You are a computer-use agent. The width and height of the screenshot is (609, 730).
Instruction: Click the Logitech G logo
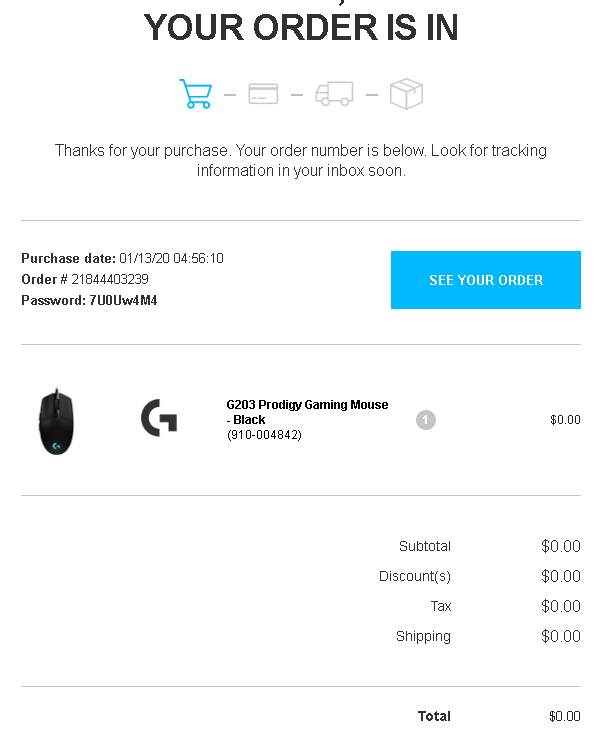(159, 418)
